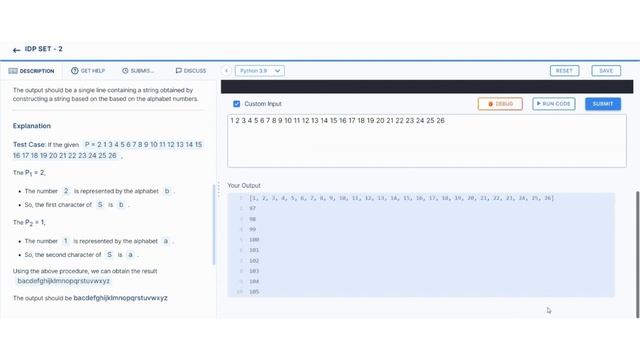Click into the custom input text area

pos(427,141)
